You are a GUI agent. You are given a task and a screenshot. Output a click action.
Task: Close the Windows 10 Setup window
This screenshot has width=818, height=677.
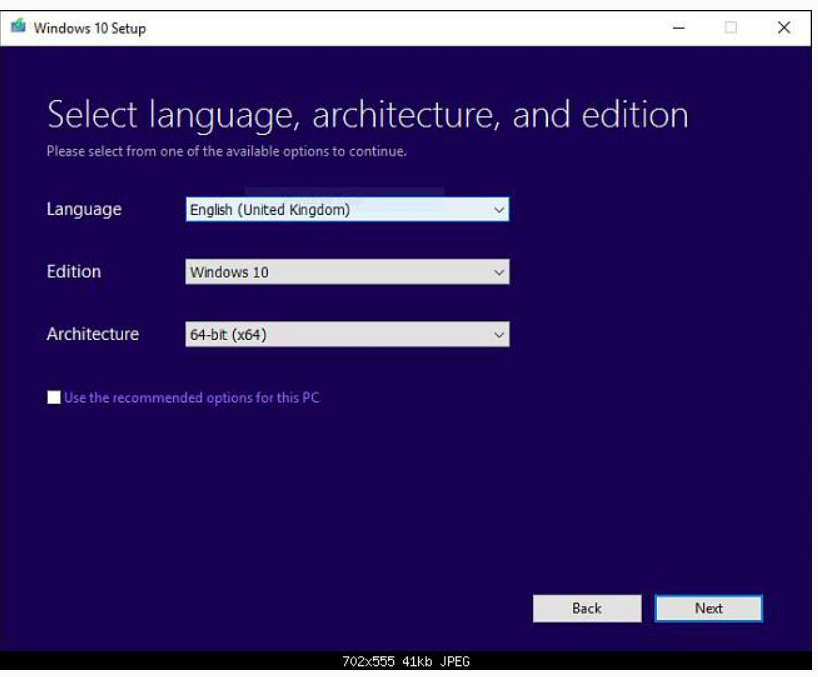coord(784,28)
